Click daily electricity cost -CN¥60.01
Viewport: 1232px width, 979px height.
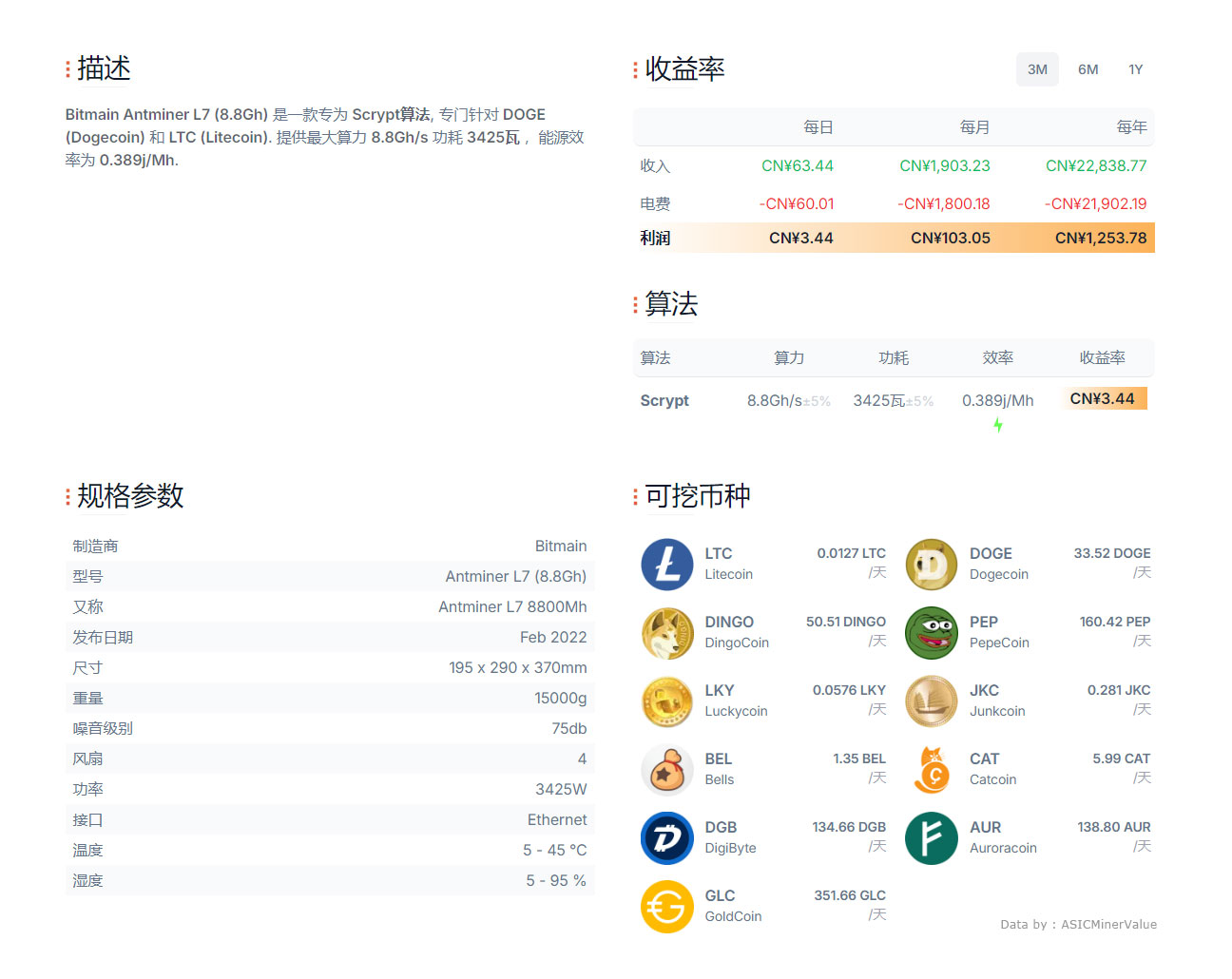[x=796, y=204]
